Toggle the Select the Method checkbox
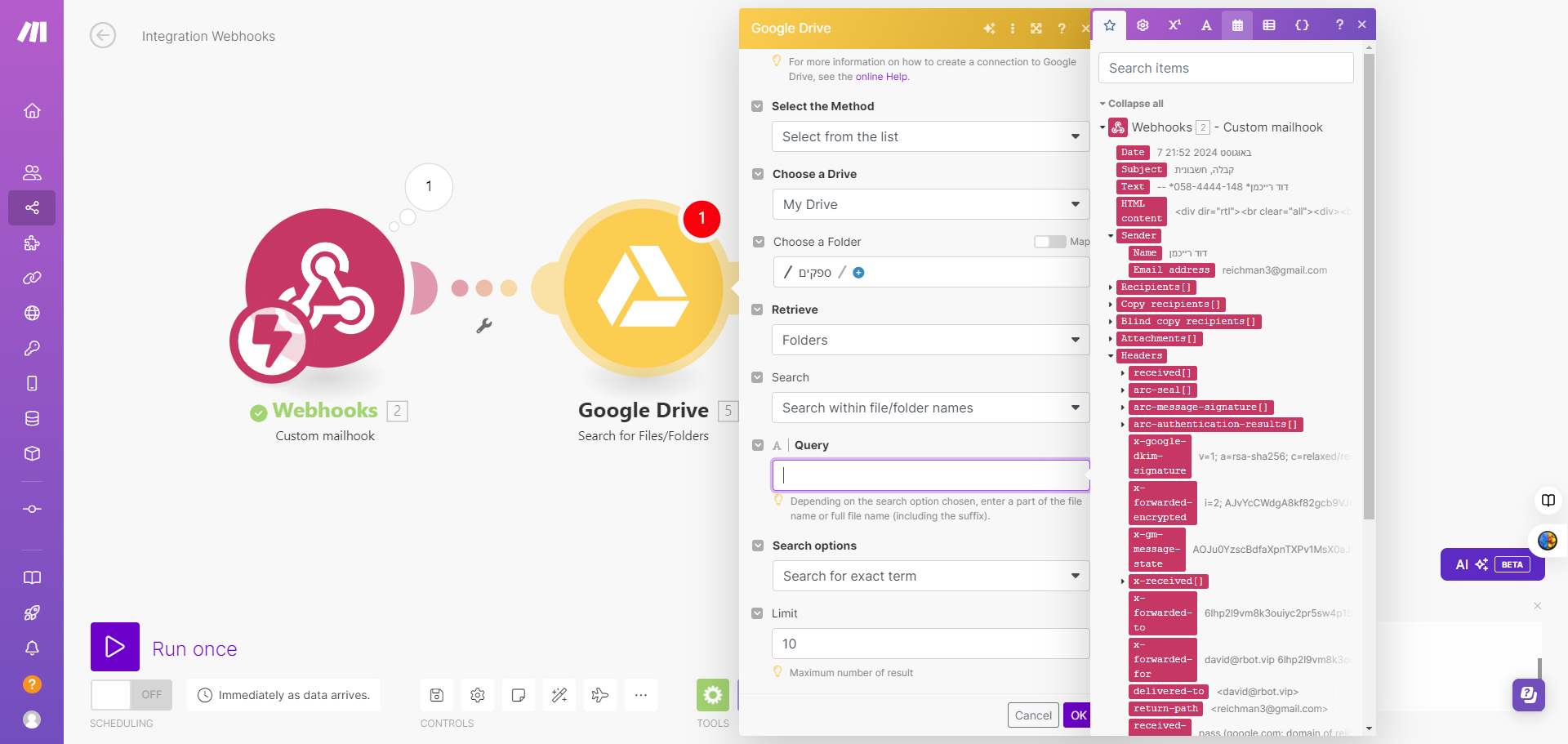The height and width of the screenshot is (744, 1568). pos(757,106)
